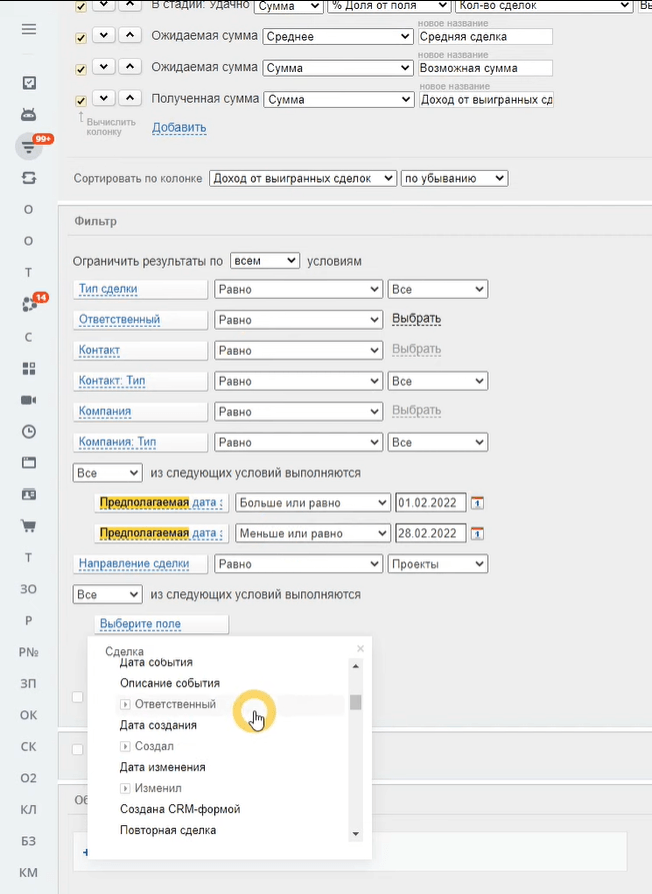The image size is (652, 894).
Task: Uncheck the Возможная сумма column checkbox
Action: tap(81, 70)
